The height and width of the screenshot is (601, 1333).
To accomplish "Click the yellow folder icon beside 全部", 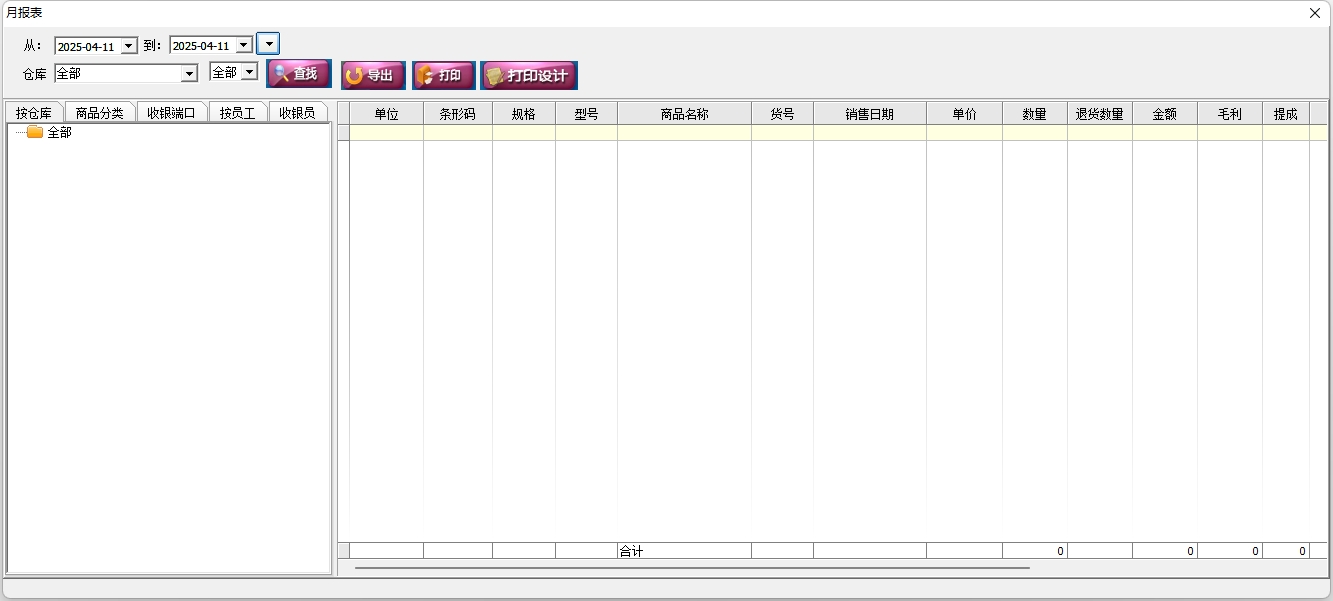I will pyautogui.click(x=35, y=132).
